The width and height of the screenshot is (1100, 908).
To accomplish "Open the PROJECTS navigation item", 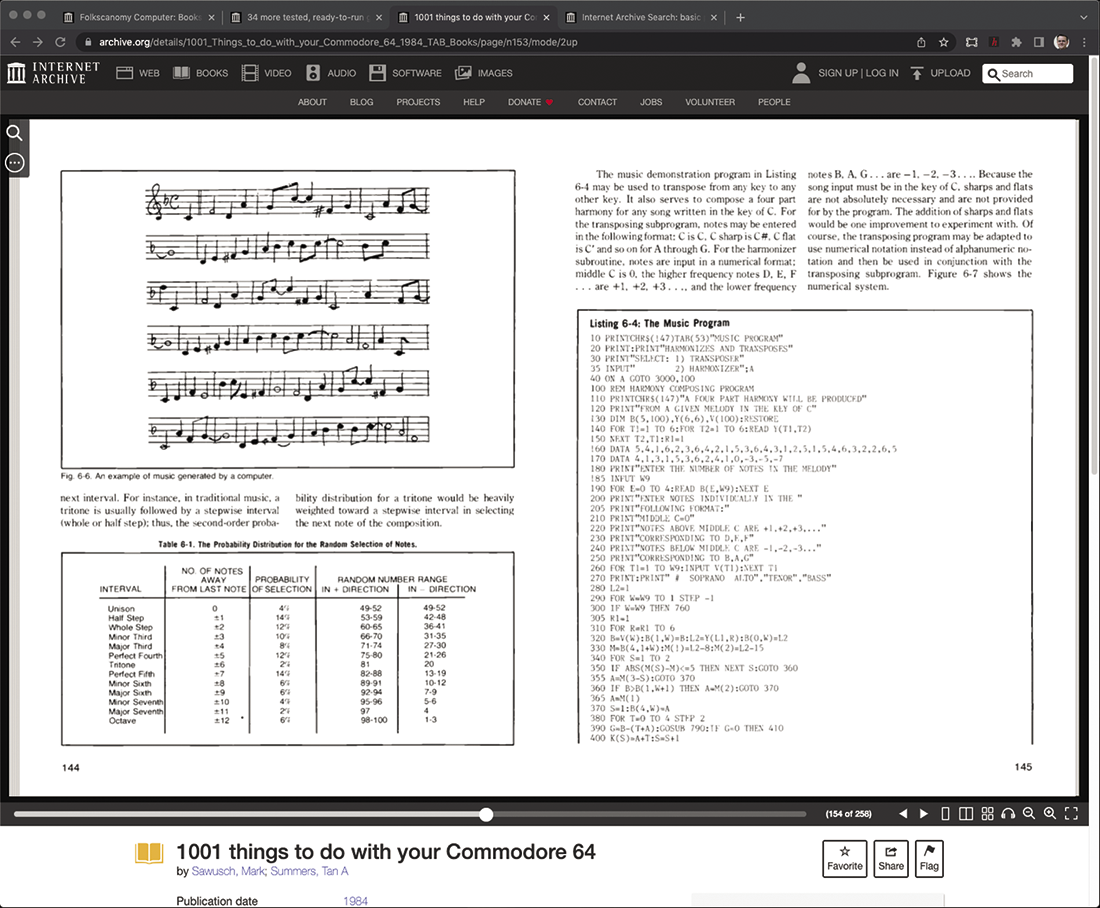I will tap(418, 102).
